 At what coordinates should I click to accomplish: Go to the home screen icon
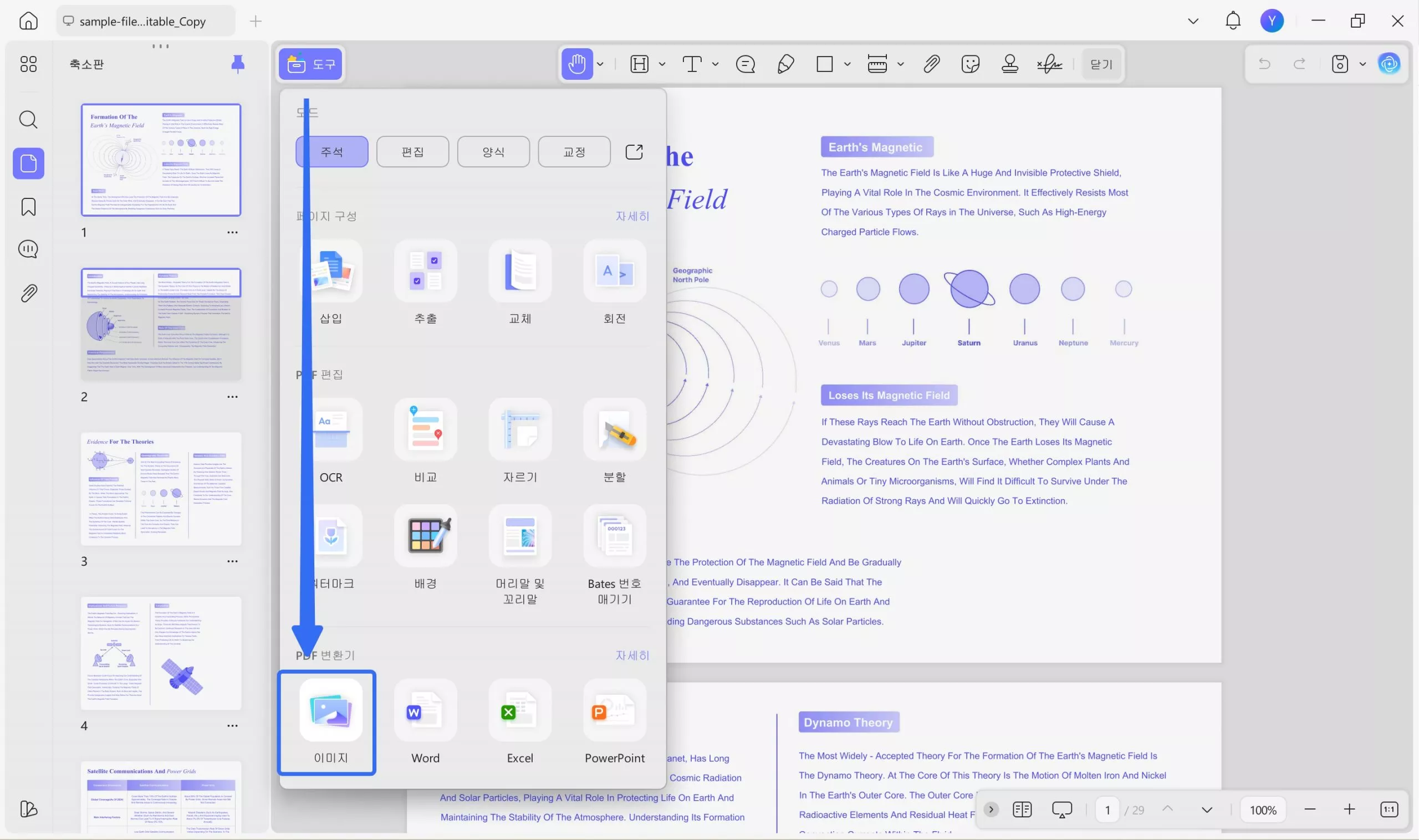pyautogui.click(x=28, y=21)
